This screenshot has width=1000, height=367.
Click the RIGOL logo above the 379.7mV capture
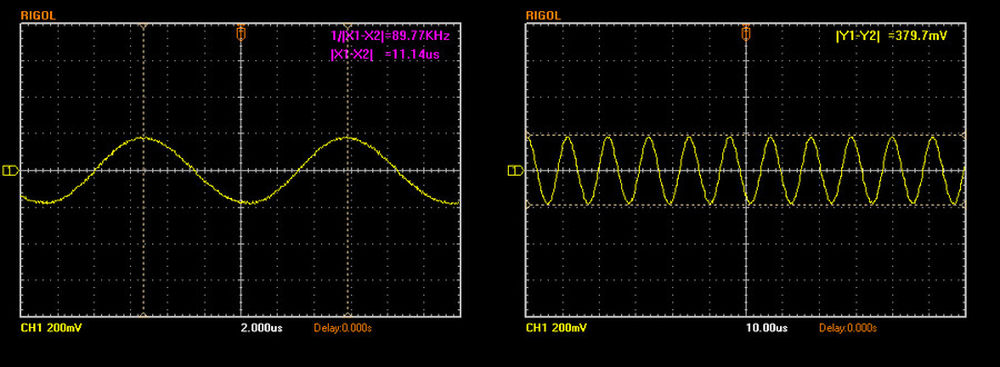tap(543, 15)
